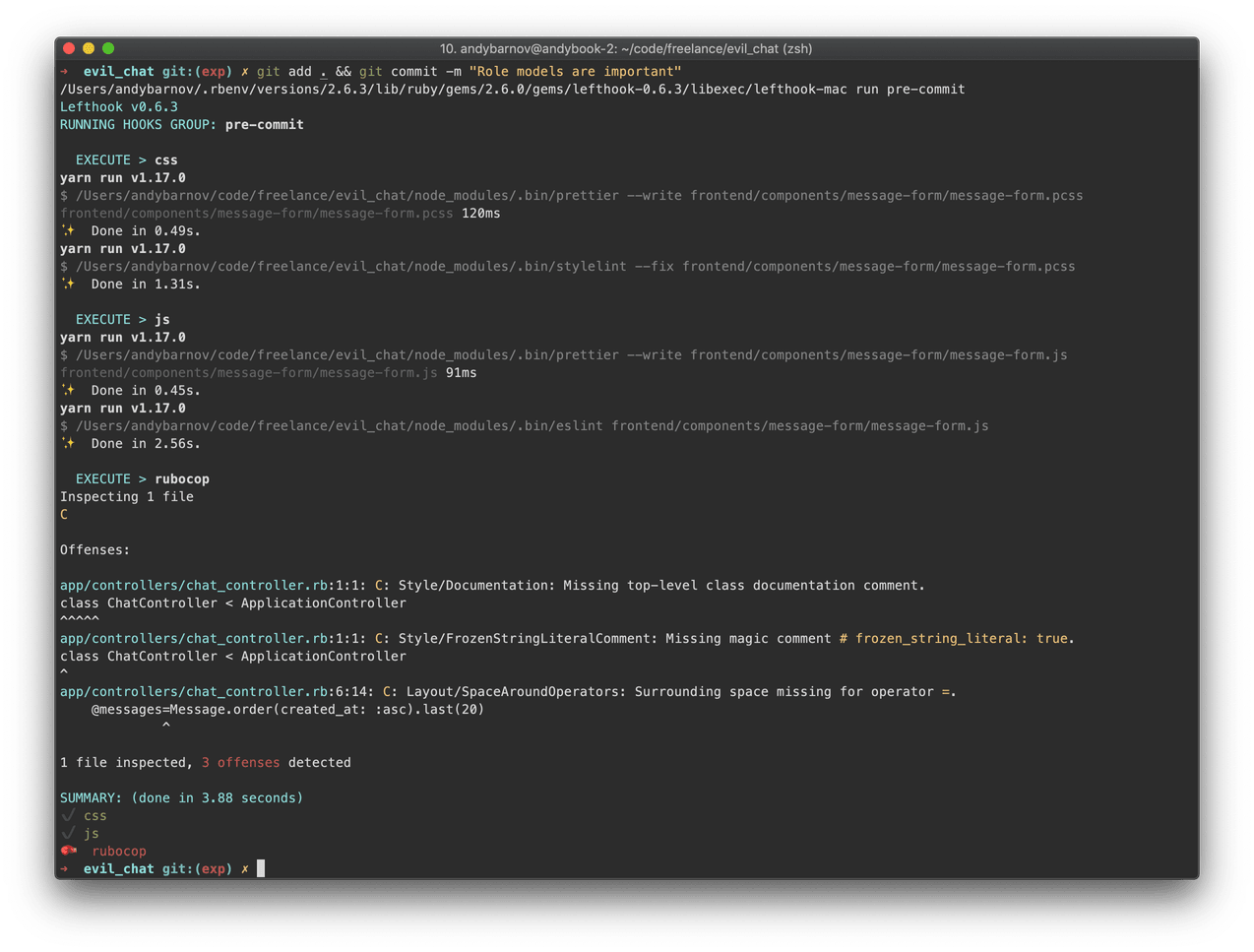1254x952 pixels.
Task: Open chat_controller.rb path on FrozenStringLiteralComment line
Action: (x=194, y=638)
